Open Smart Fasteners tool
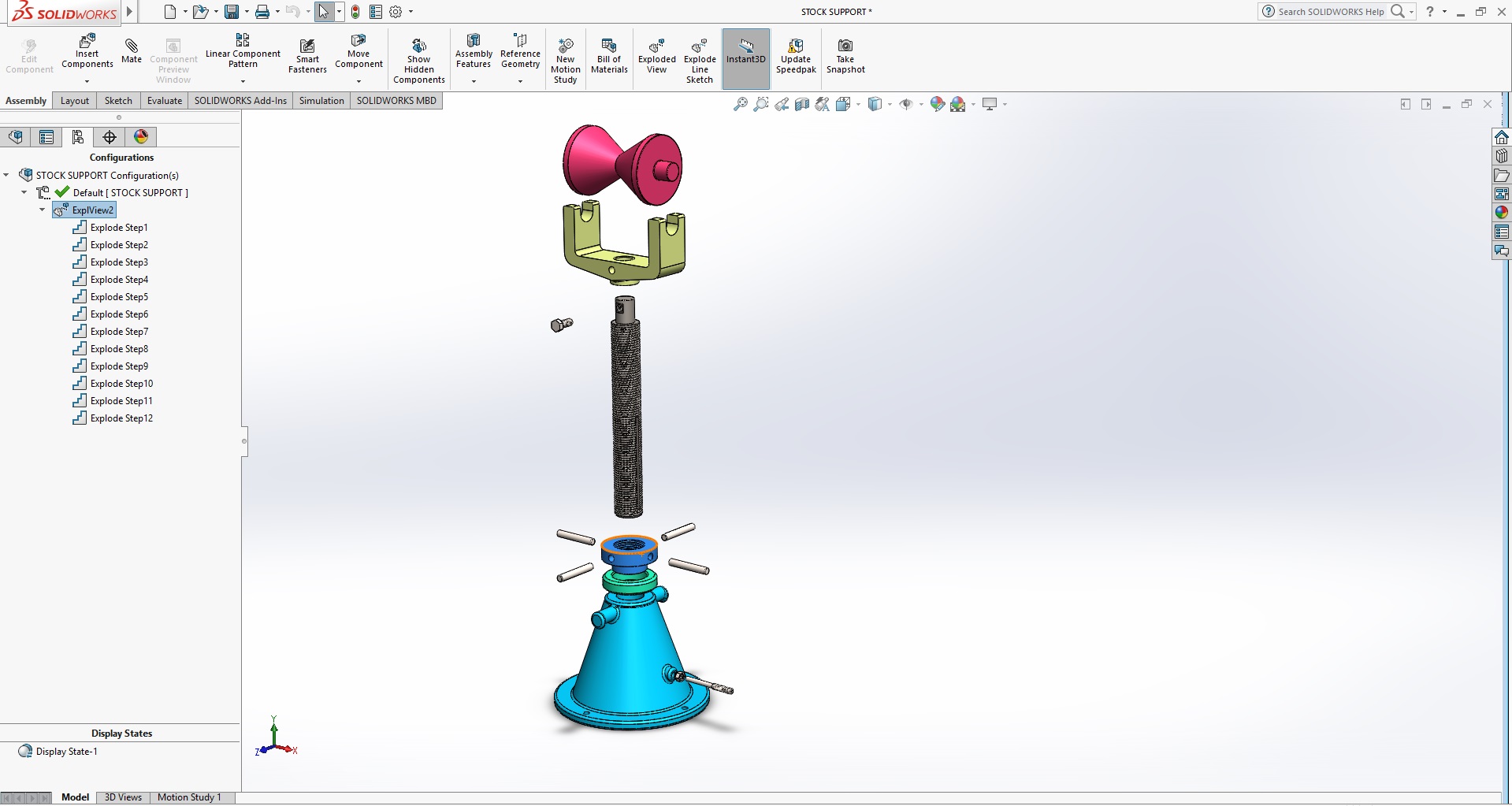 pos(307,46)
